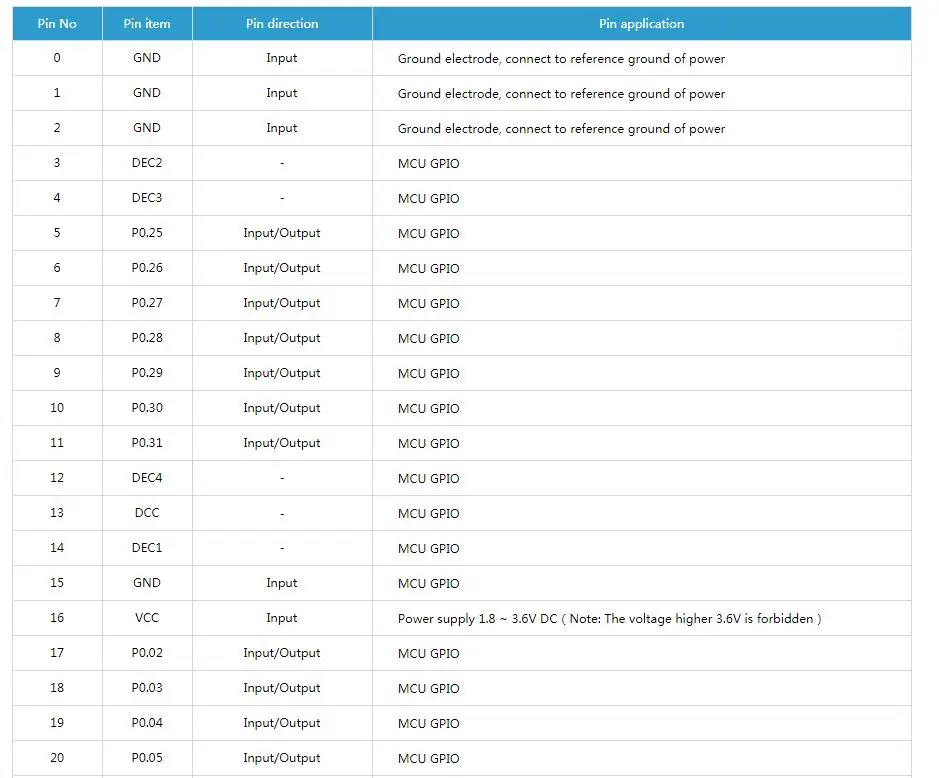Select the DEC3 pin item cell

(147, 198)
